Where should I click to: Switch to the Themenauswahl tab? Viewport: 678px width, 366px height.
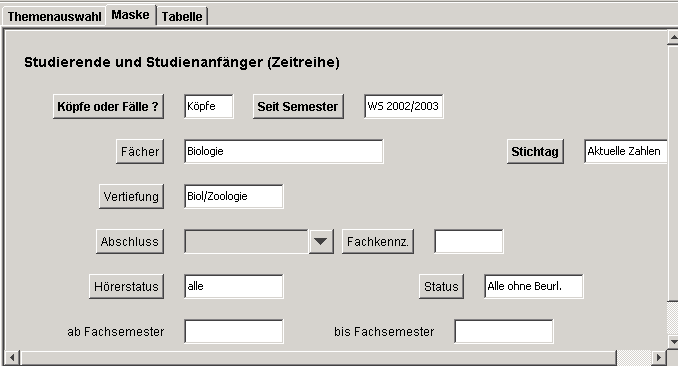54,16
